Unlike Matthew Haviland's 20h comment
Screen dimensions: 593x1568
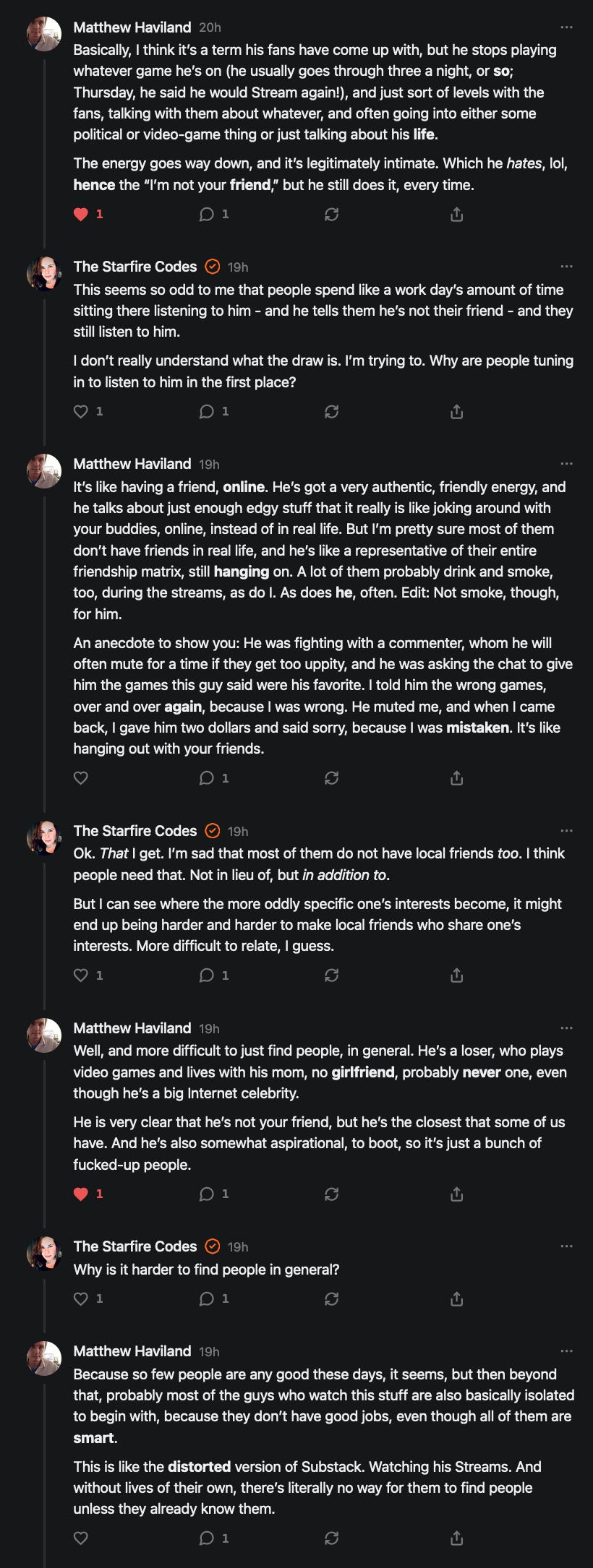point(81,214)
